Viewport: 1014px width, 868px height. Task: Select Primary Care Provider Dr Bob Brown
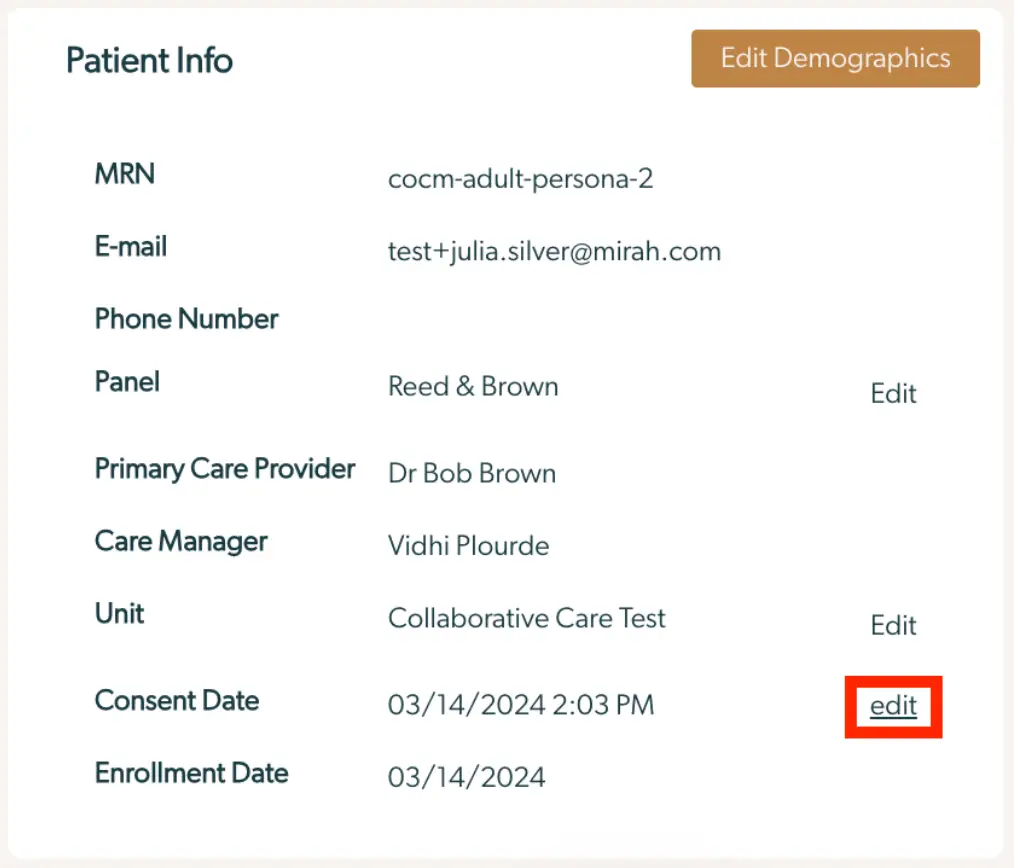pyautogui.click(x=471, y=473)
